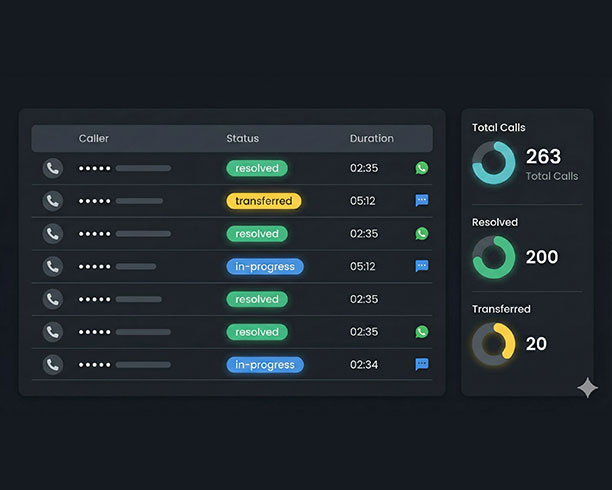The image size is (612, 490).
Task: Select the 02:34 duration value
Action: (364, 365)
